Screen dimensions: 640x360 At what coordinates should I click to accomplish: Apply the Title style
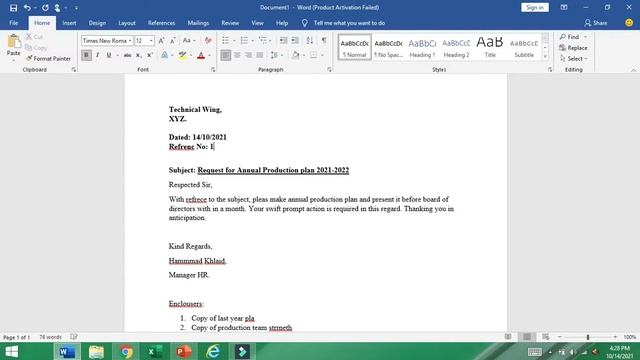pyautogui.click(x=490, y=47)
